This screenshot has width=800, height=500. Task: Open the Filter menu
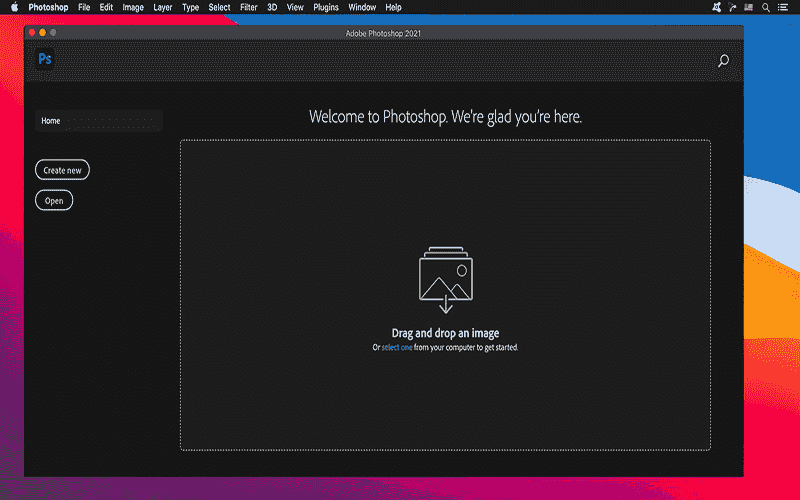248,7
